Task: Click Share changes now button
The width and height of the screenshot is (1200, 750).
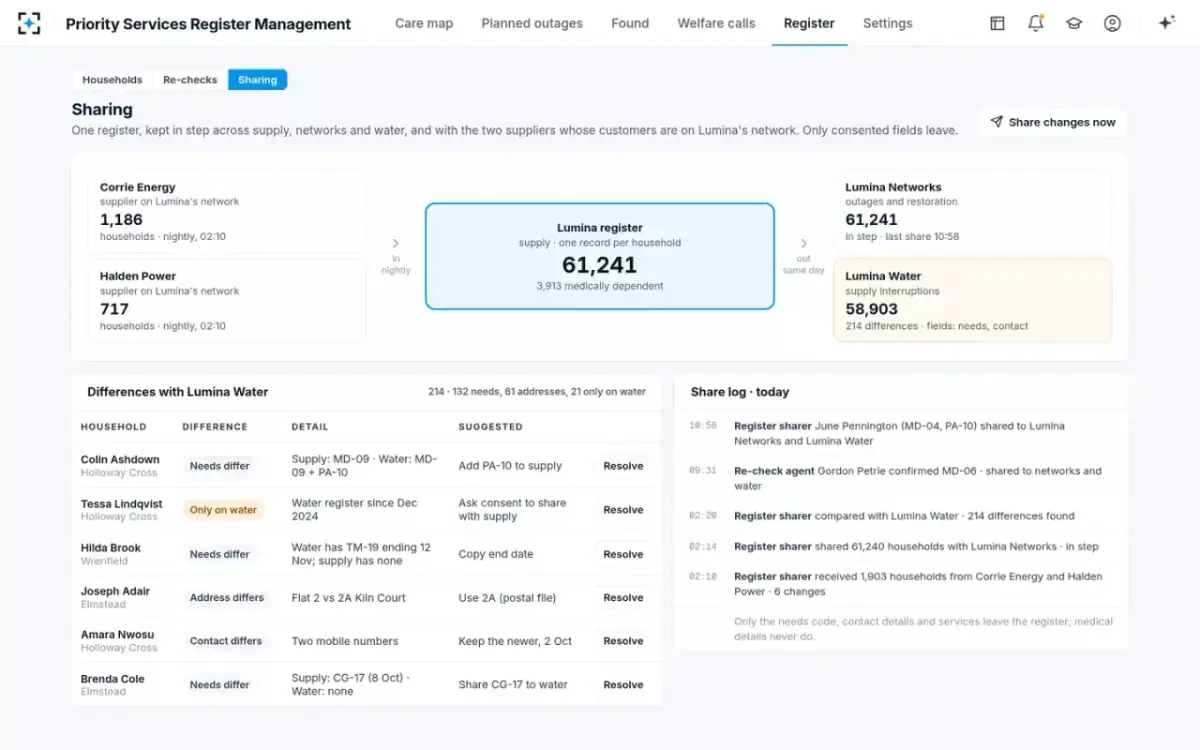Action: tap(1053, 122)
